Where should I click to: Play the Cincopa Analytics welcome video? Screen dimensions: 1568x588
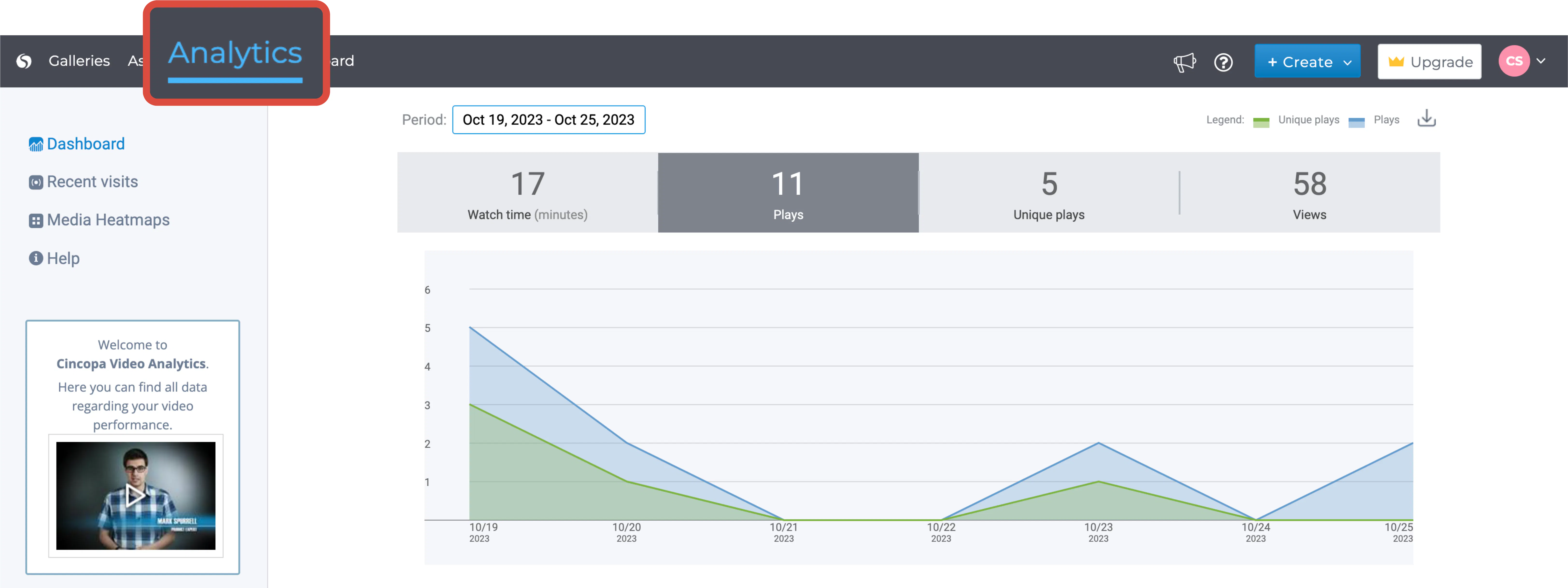(x=135, y=496)
